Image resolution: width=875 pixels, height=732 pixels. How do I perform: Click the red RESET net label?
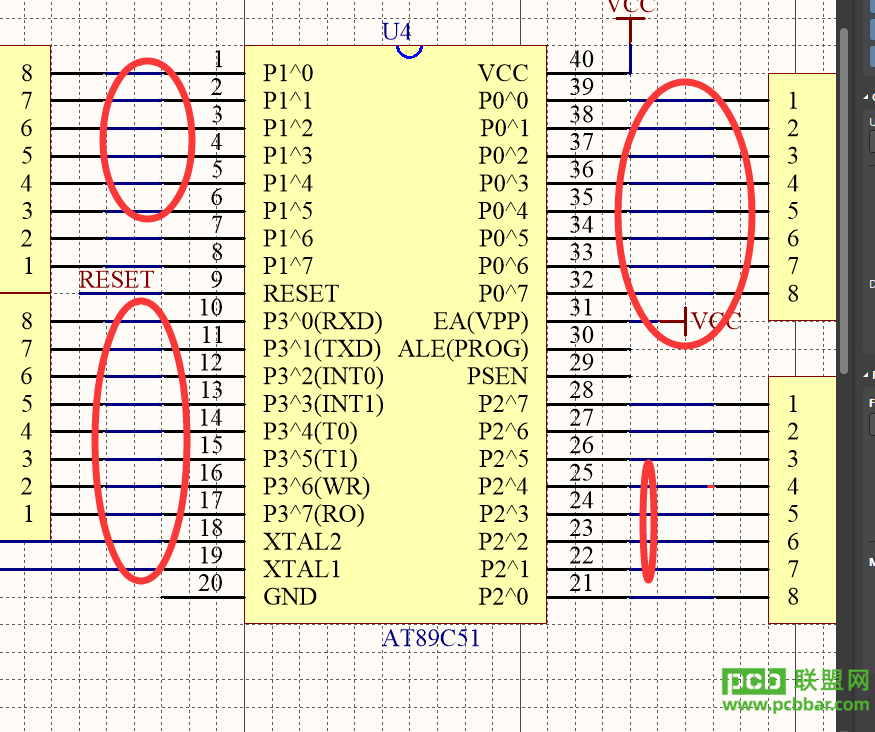116,280
